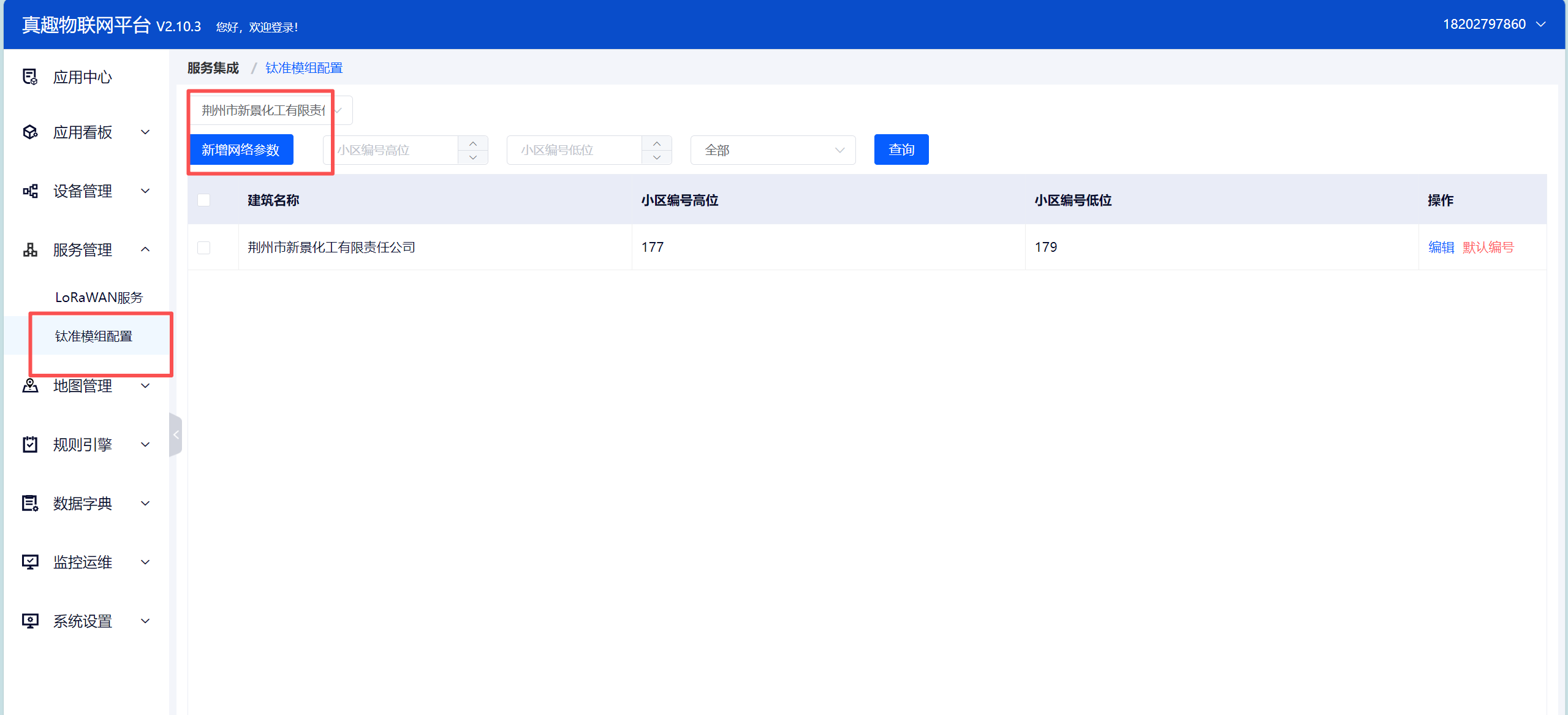Decrease 小区编号高位 with the down arrow

click(473, 157)
